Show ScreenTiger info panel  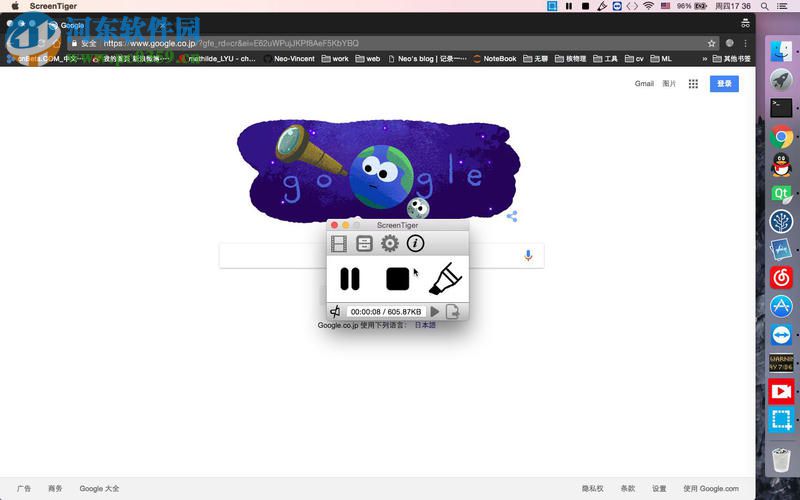coord(415,244)
